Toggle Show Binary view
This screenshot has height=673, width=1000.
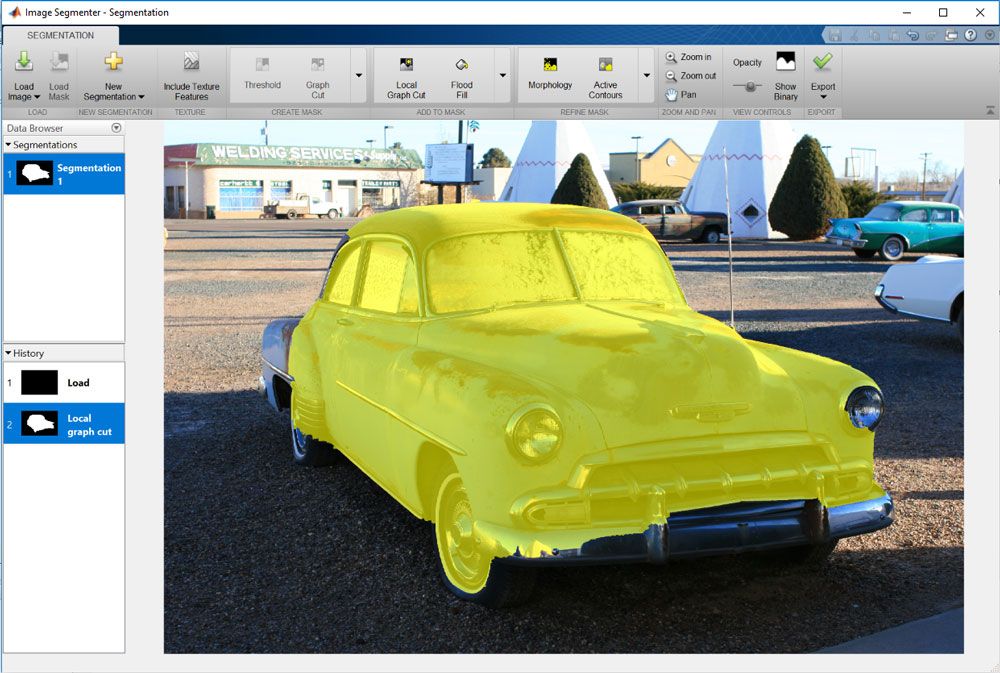(x=786, y=75)
